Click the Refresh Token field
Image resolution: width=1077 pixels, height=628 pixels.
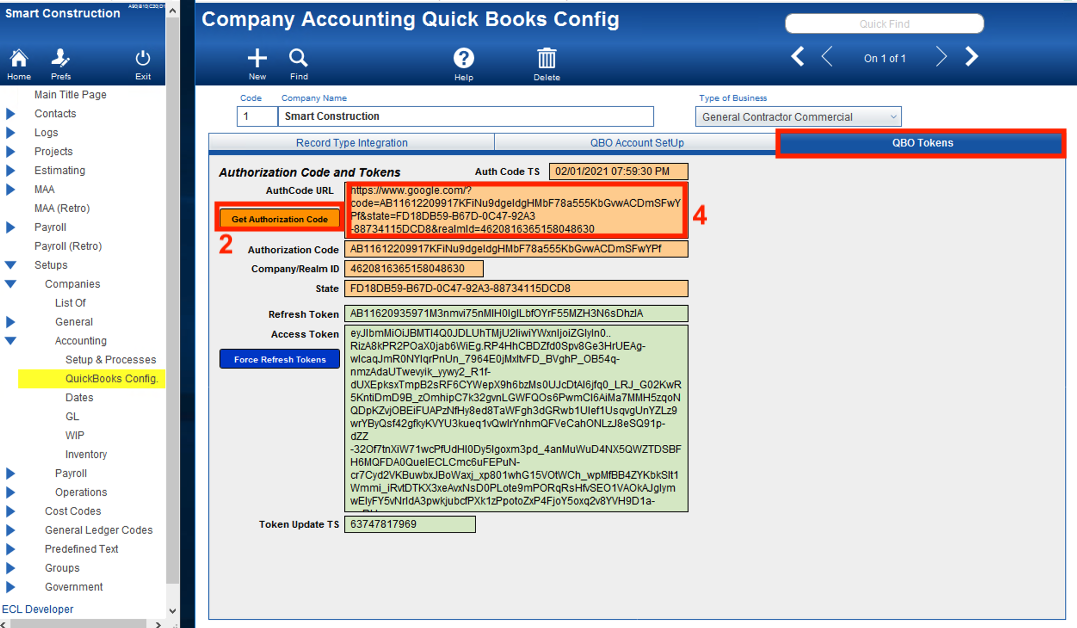click(516, 314)
